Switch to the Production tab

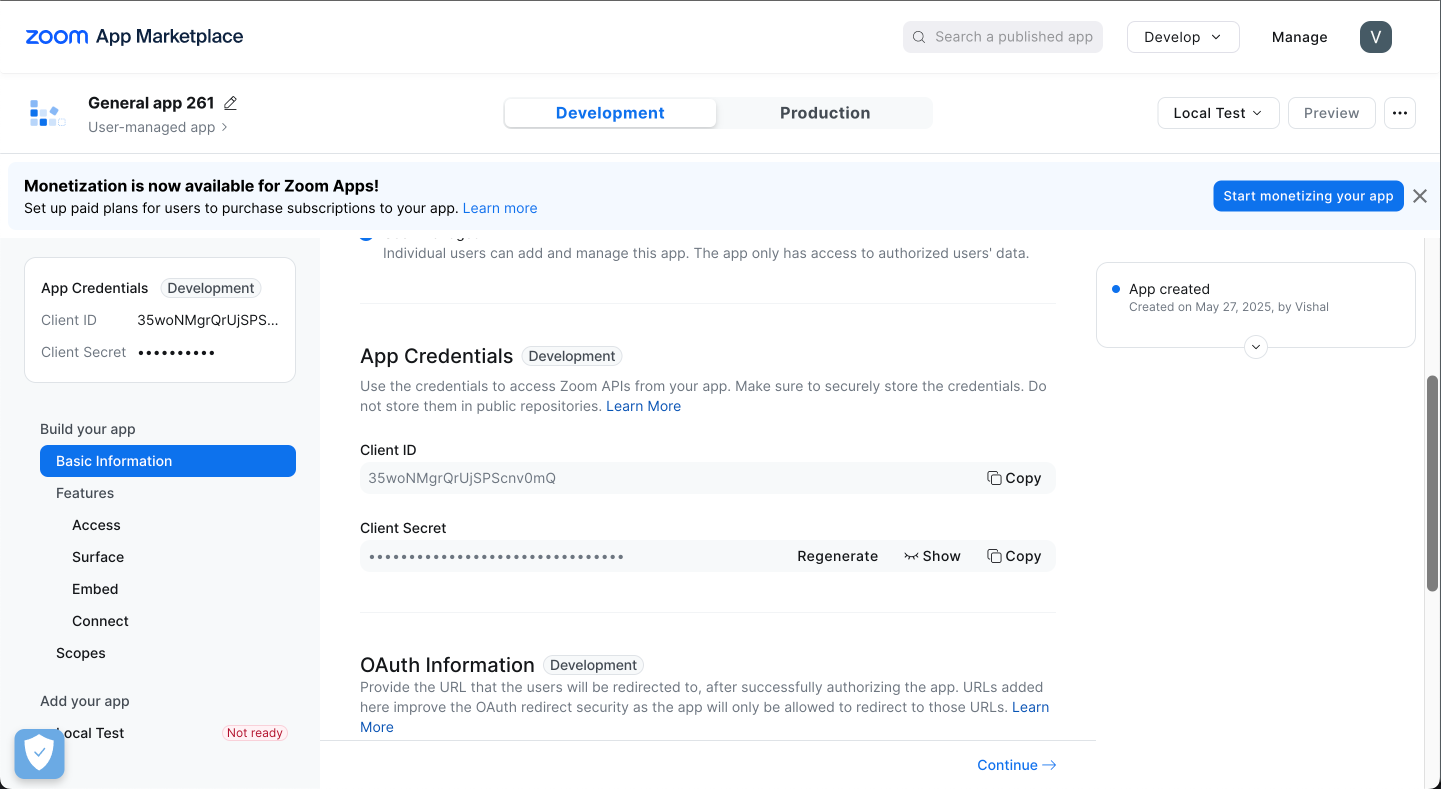click(x=825, y=113)
